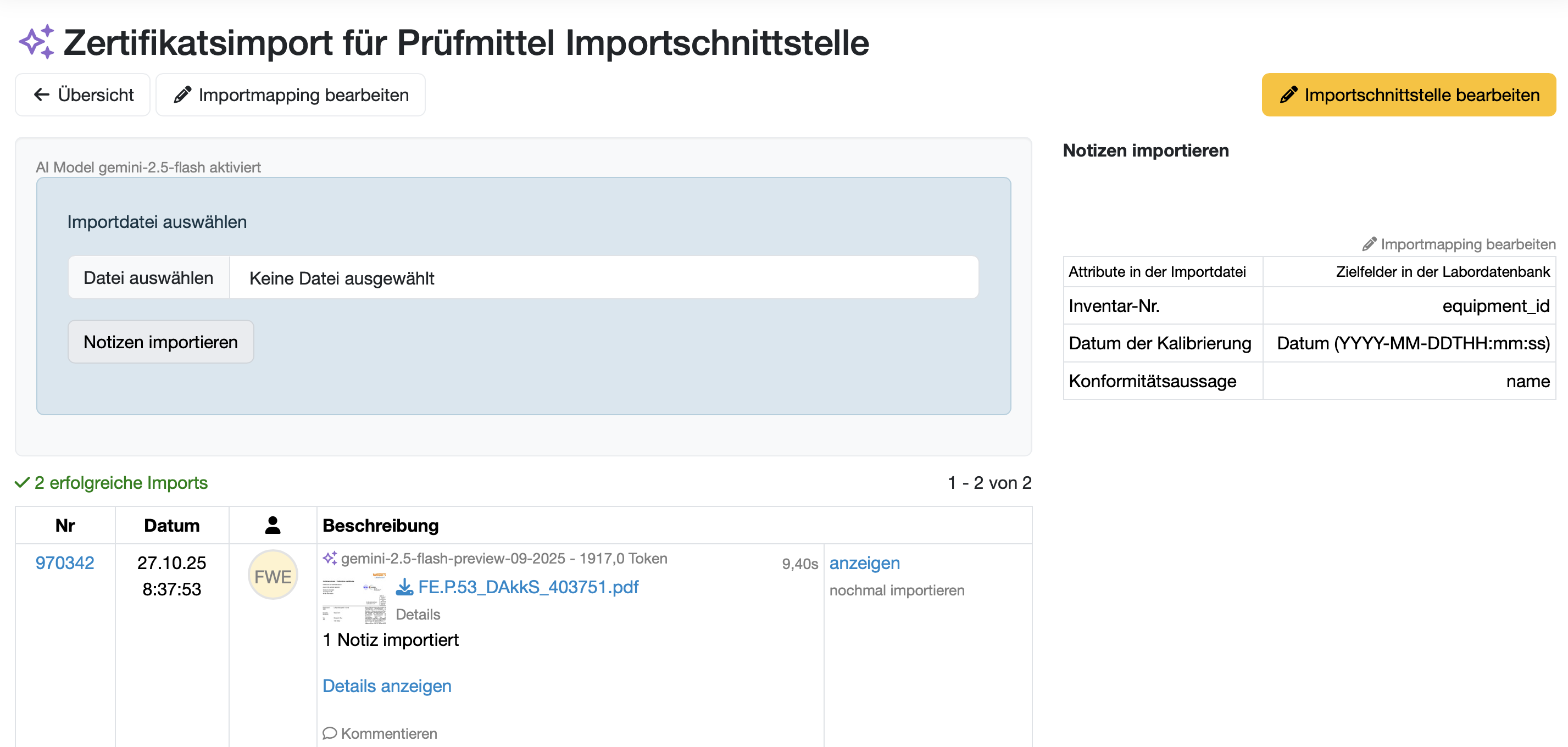Click Datei auswählen file chooser
This screenshot has height=747, width=1568.
click(148, 278)
